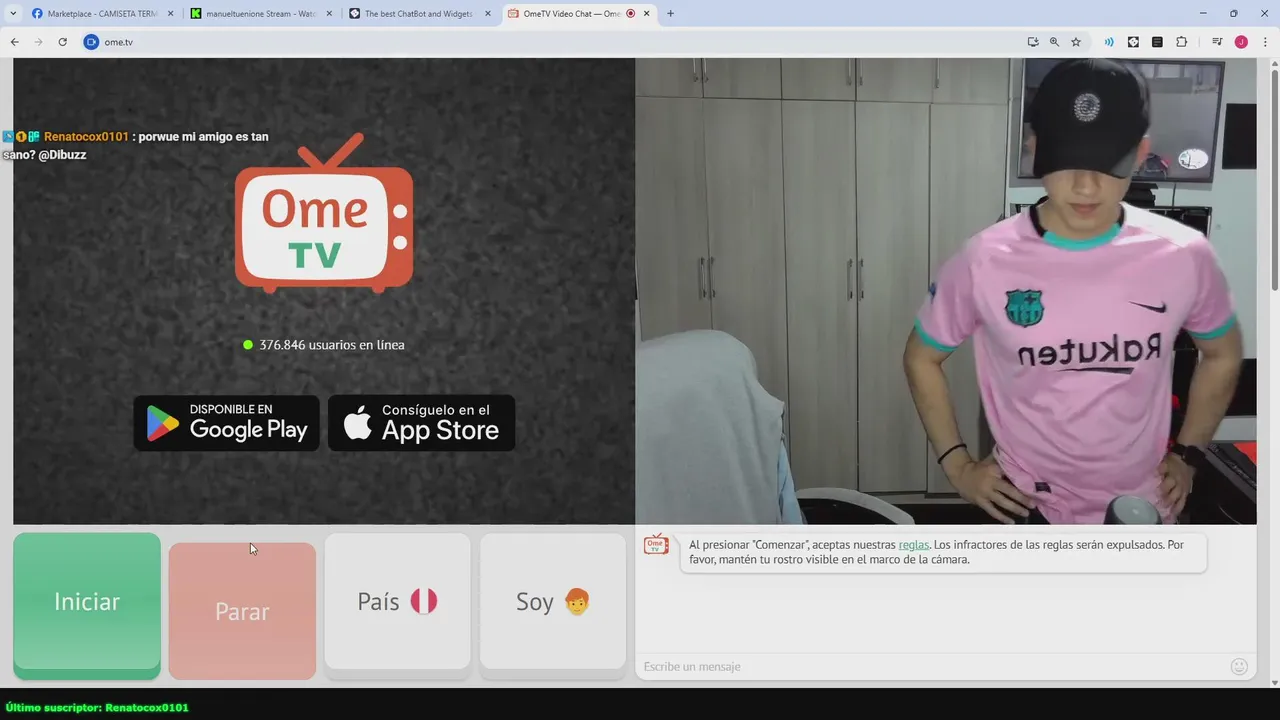
Task: Bookmark this page with the star icon
Action: point(1076,42)
